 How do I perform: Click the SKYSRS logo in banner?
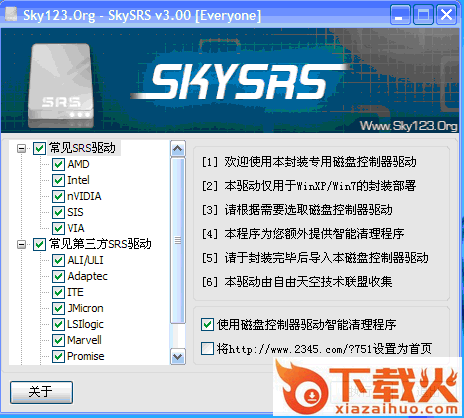[x=239, y=81]
